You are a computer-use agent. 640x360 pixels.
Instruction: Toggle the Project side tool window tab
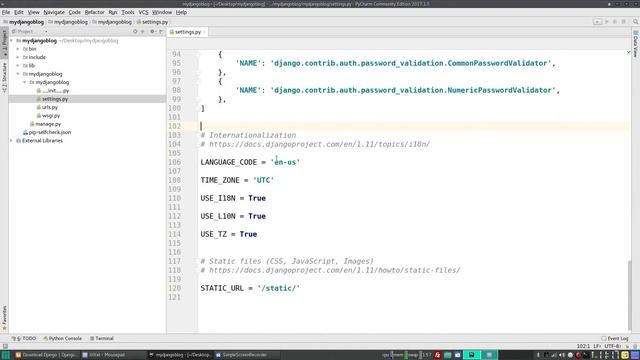click(x=4, y=43)
